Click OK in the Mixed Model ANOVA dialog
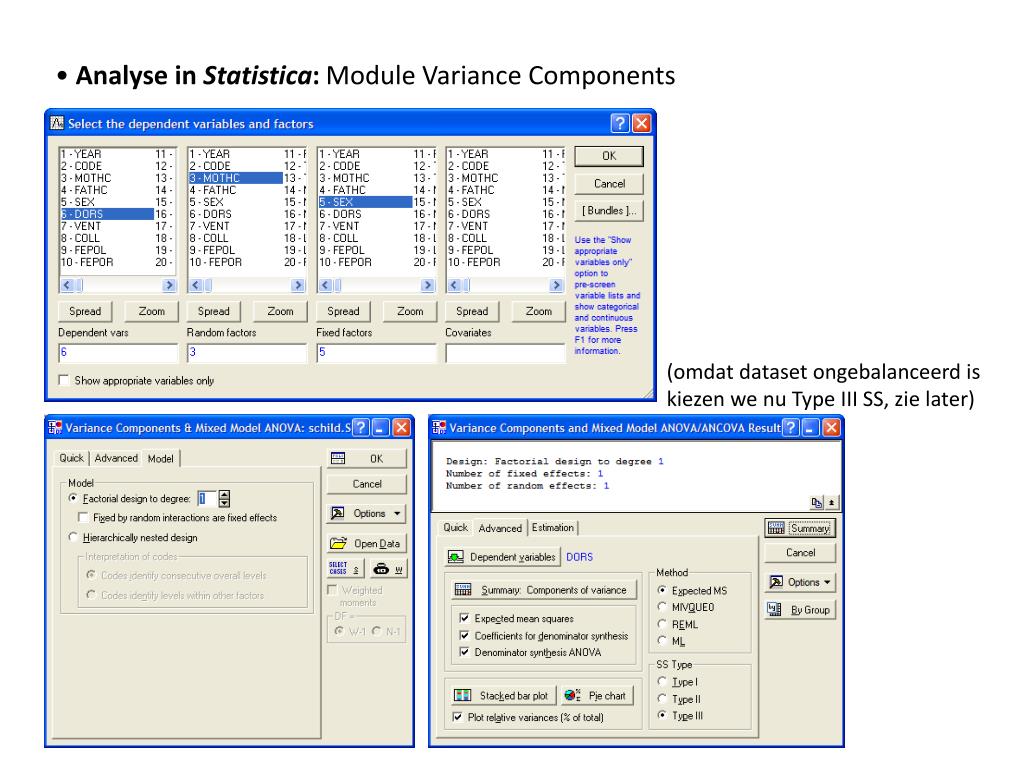1024x768 pixels. click(366, 459)
